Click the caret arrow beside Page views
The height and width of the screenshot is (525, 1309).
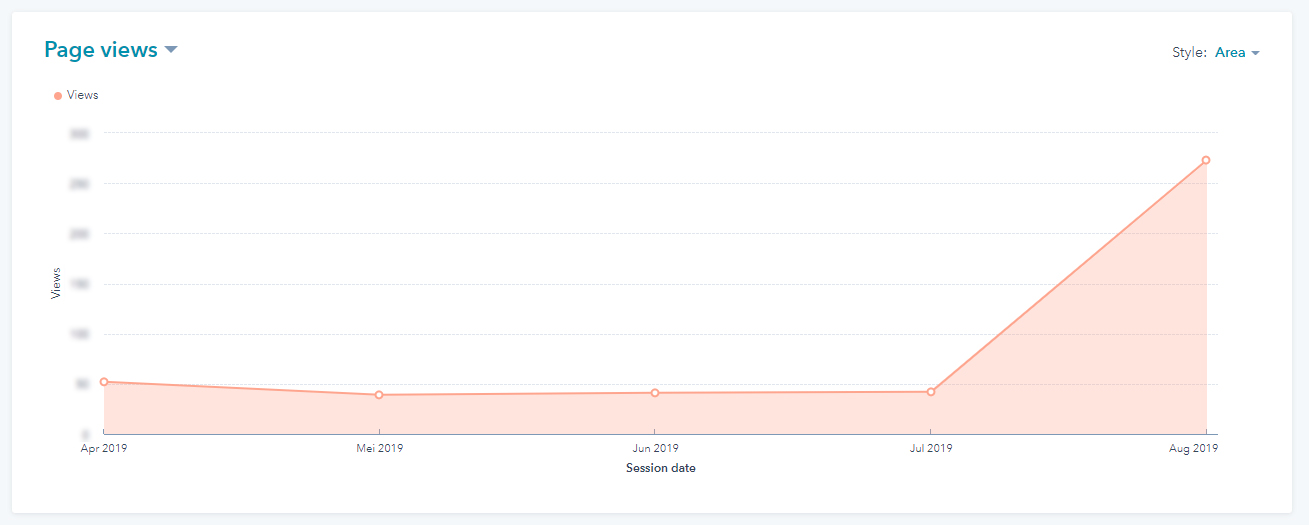(171, 50)
